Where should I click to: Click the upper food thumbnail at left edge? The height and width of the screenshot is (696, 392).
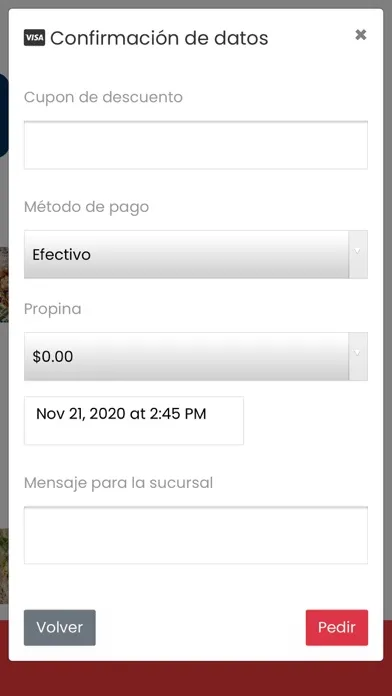coord(4,285)
